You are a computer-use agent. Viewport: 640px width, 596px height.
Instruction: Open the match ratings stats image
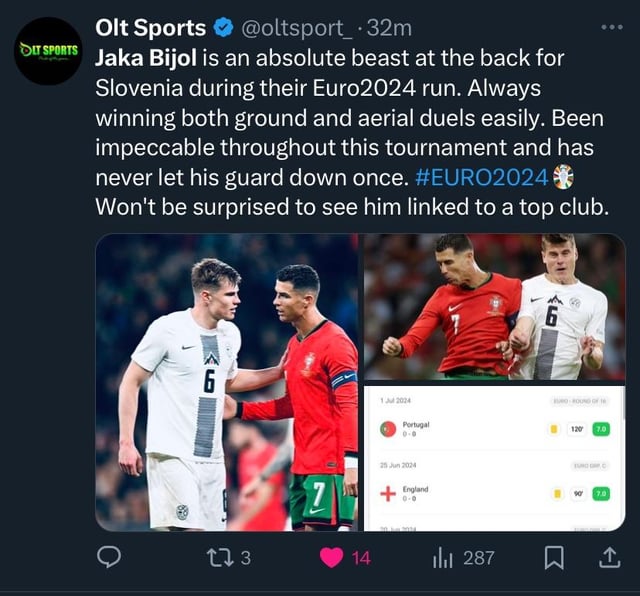(494, 458)
